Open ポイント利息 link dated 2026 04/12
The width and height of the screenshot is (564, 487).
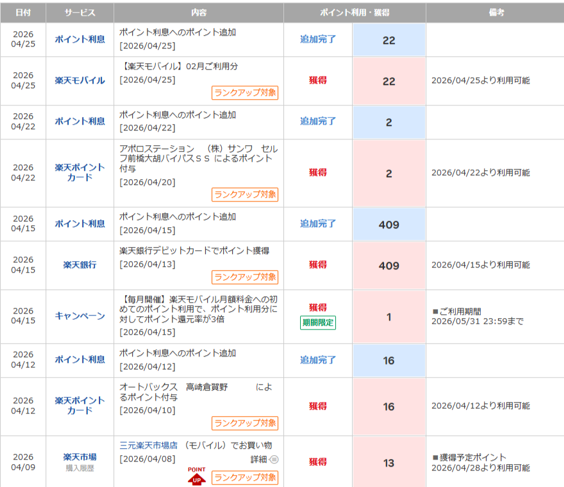(x=80, y=359)
